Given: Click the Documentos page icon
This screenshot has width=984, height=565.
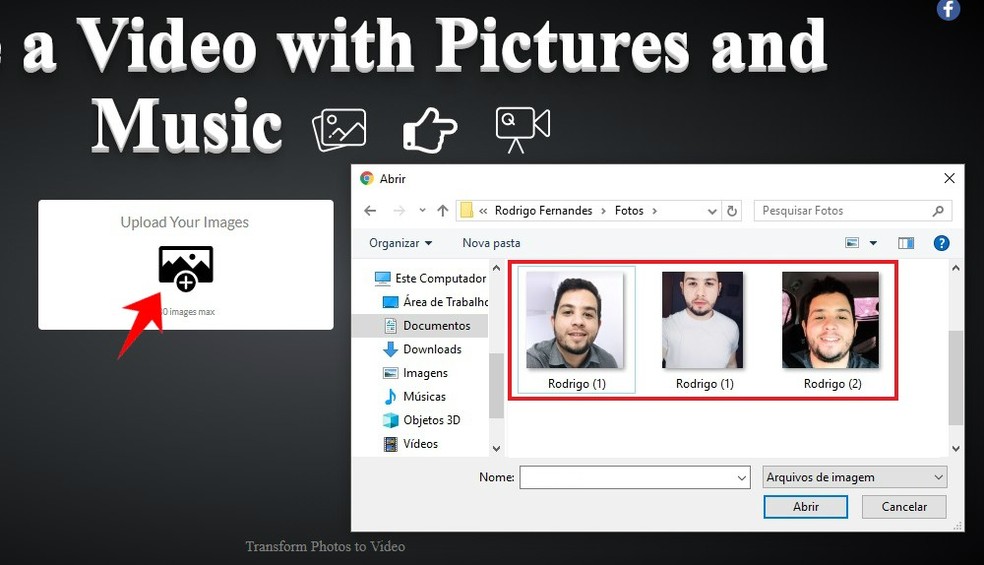Looking at the screenshot, I should click(390, 325).
